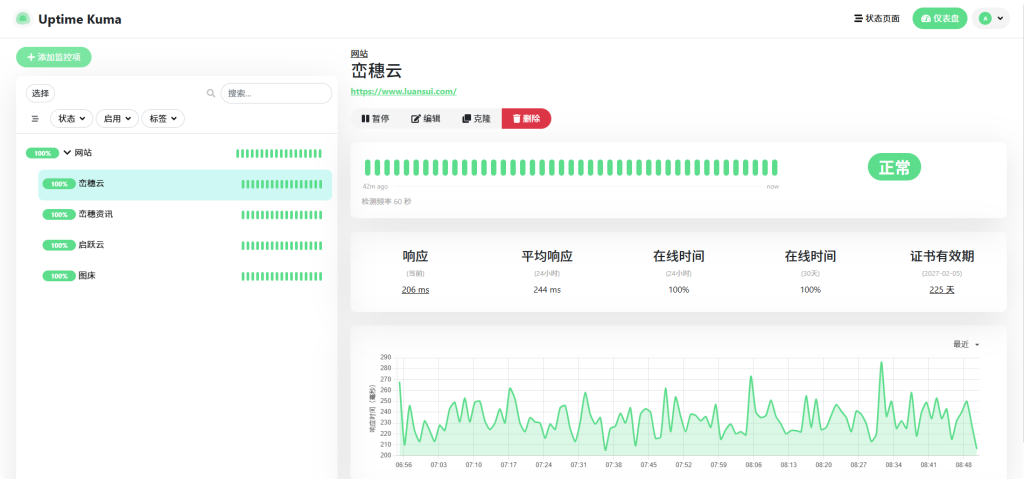Click the 正常 status badge
1024x479 pixels.
point(894,167)
